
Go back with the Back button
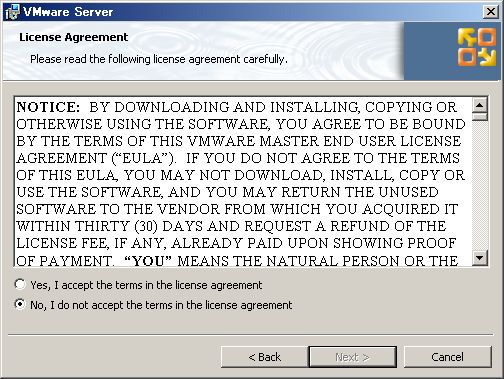point(264,357)
